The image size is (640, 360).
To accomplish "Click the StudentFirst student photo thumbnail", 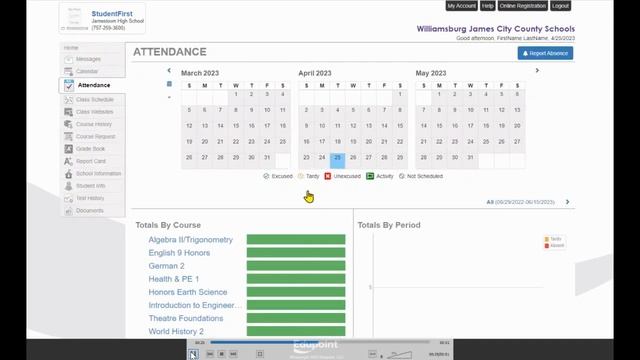I will click(74, 18).
